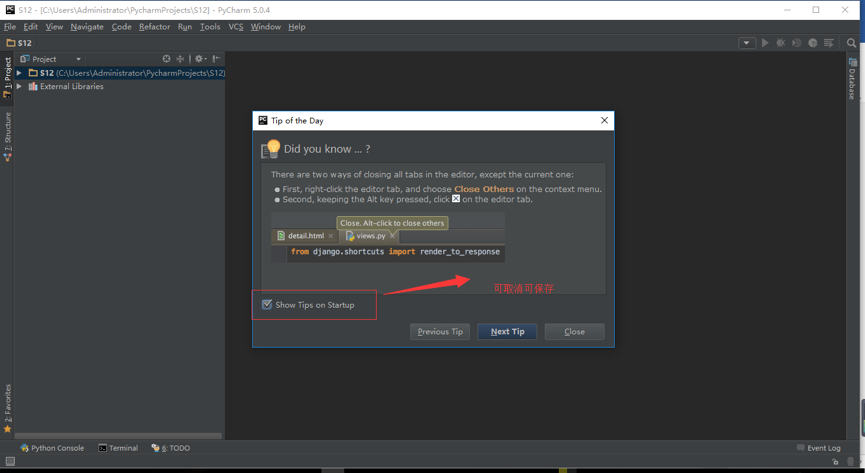Open the View menu

pos(54,26)
